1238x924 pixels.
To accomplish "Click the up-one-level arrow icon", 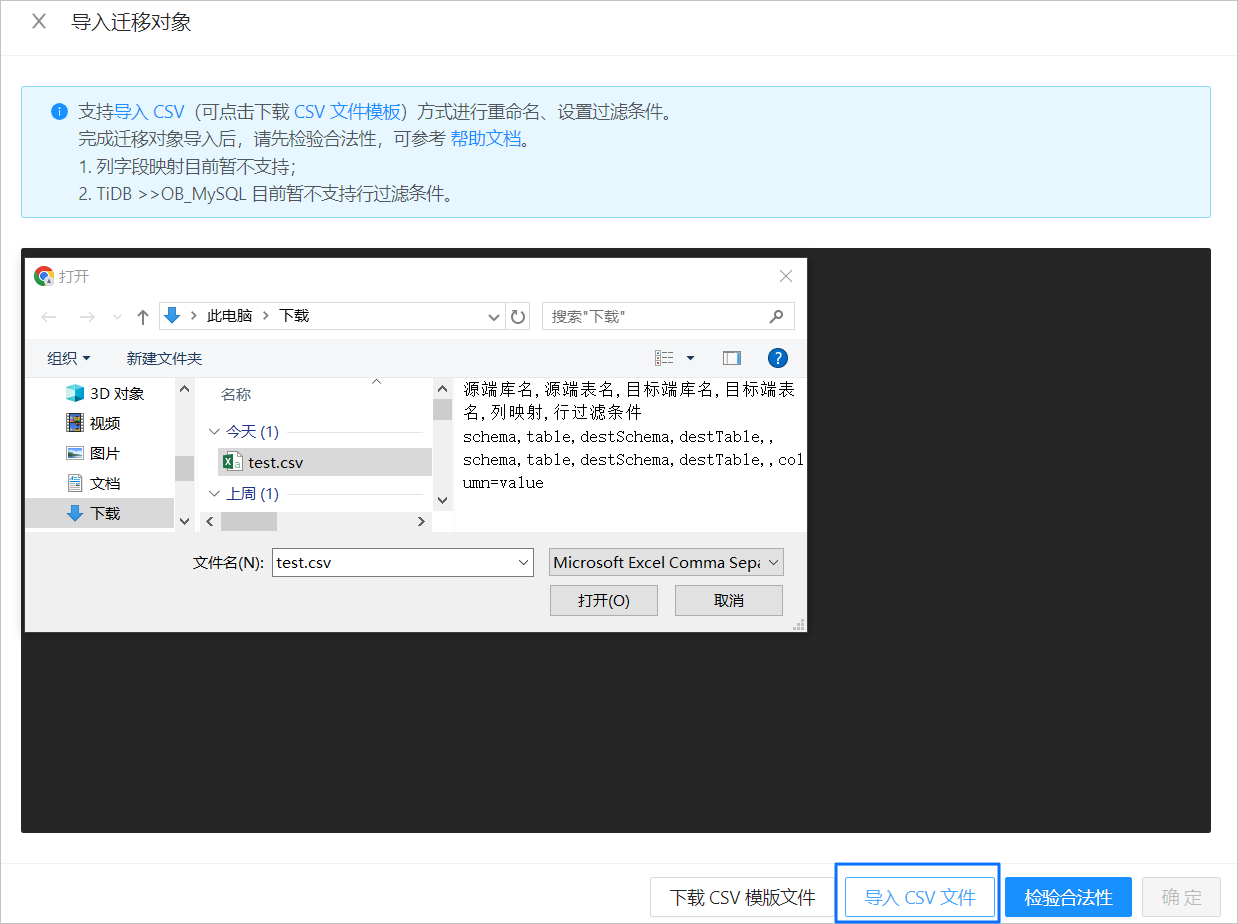I will pyautogui.click(x=143, y=317).
